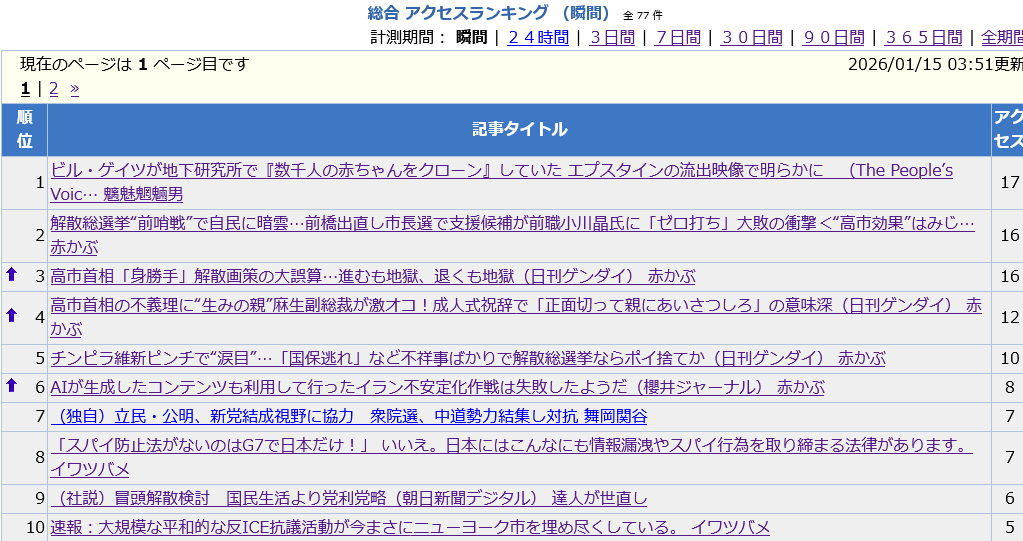The image size is (1023, 541).
Task: Open the Bill Gates clone article at rank 1
Action: tap(500, 171)
